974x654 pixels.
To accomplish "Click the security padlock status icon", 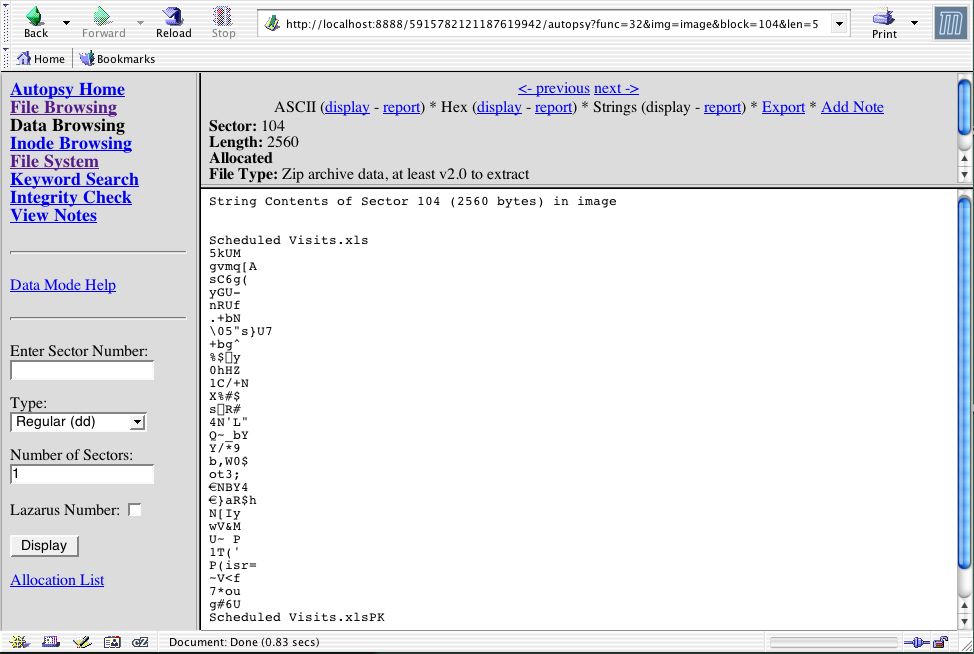I will (940, 642).
